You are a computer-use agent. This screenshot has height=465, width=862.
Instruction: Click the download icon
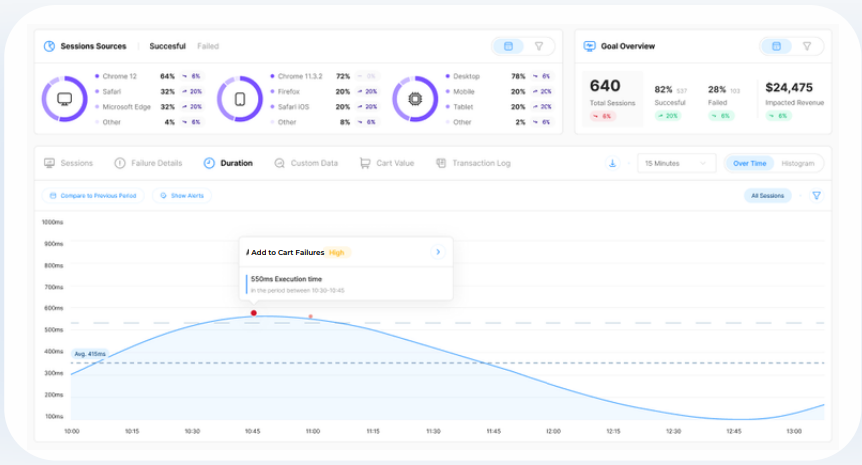click(x=612, y=163)
